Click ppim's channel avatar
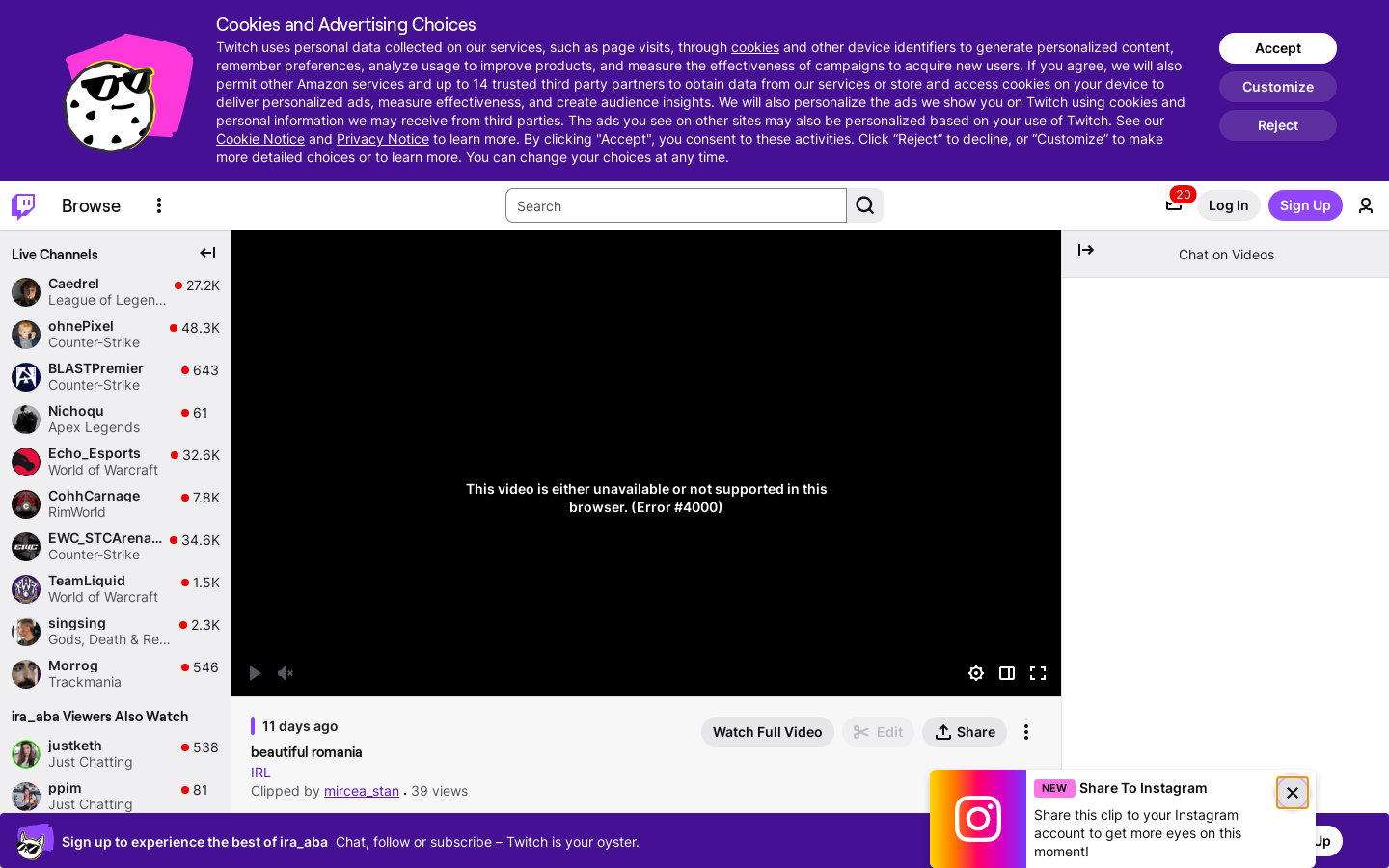Image resolution: width=1389 pixels, height=868 pixels. tap(26, 797)
